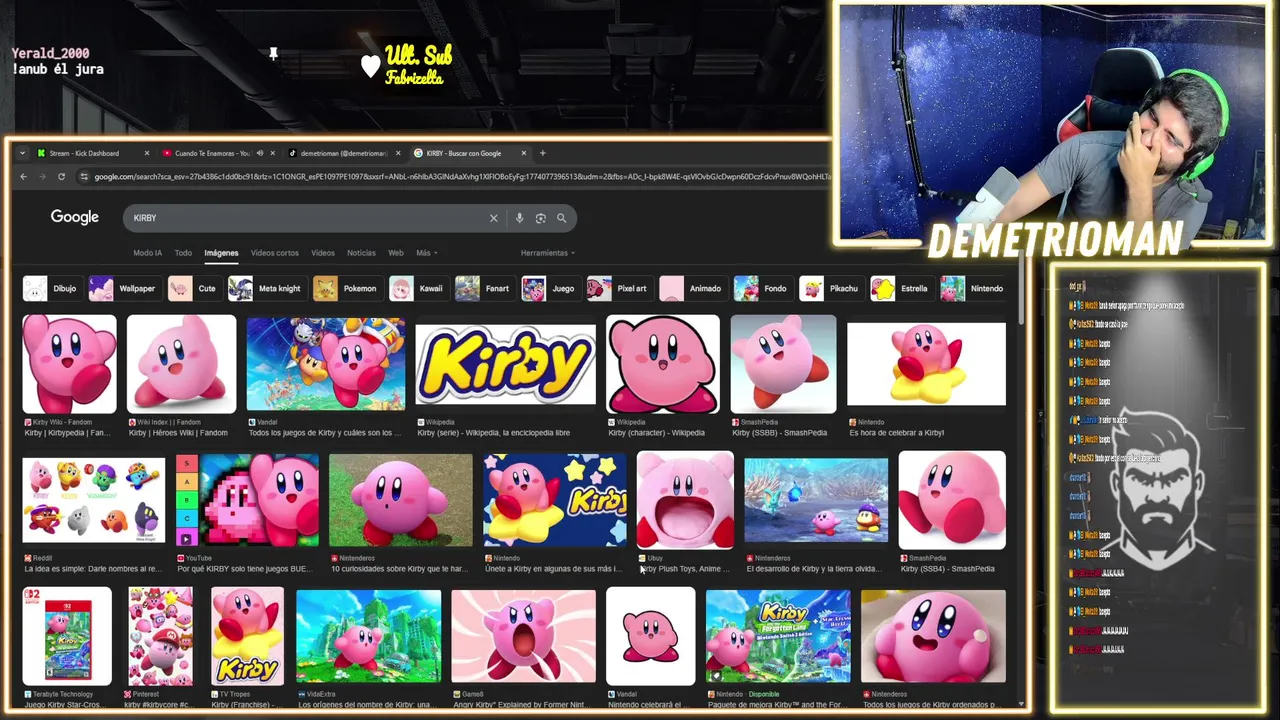Open Vandal Todos los juegos de Kirby image
The width and height of the screenshot is (1280, 720).
(326, 364)
